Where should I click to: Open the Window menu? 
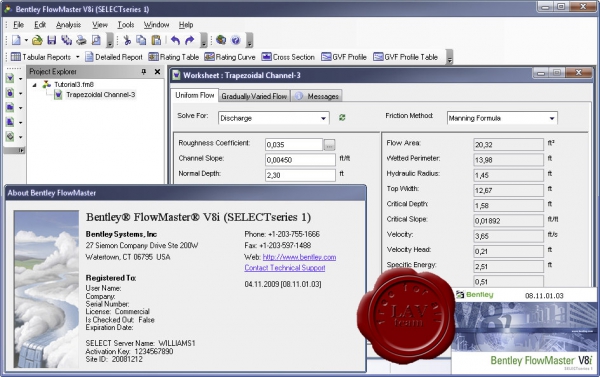click(x=156, y=25)
